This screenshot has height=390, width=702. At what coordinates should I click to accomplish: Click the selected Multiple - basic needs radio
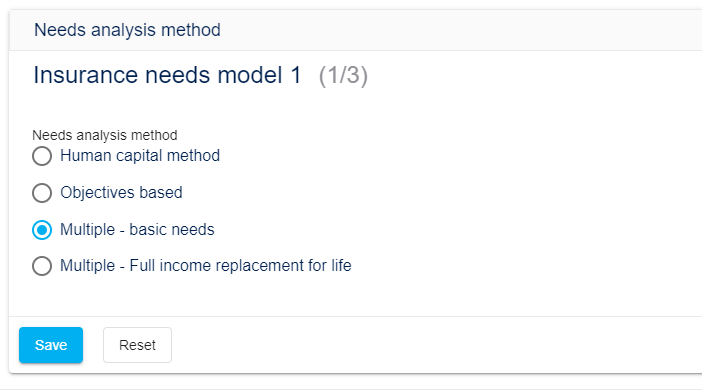click(42, 230)
